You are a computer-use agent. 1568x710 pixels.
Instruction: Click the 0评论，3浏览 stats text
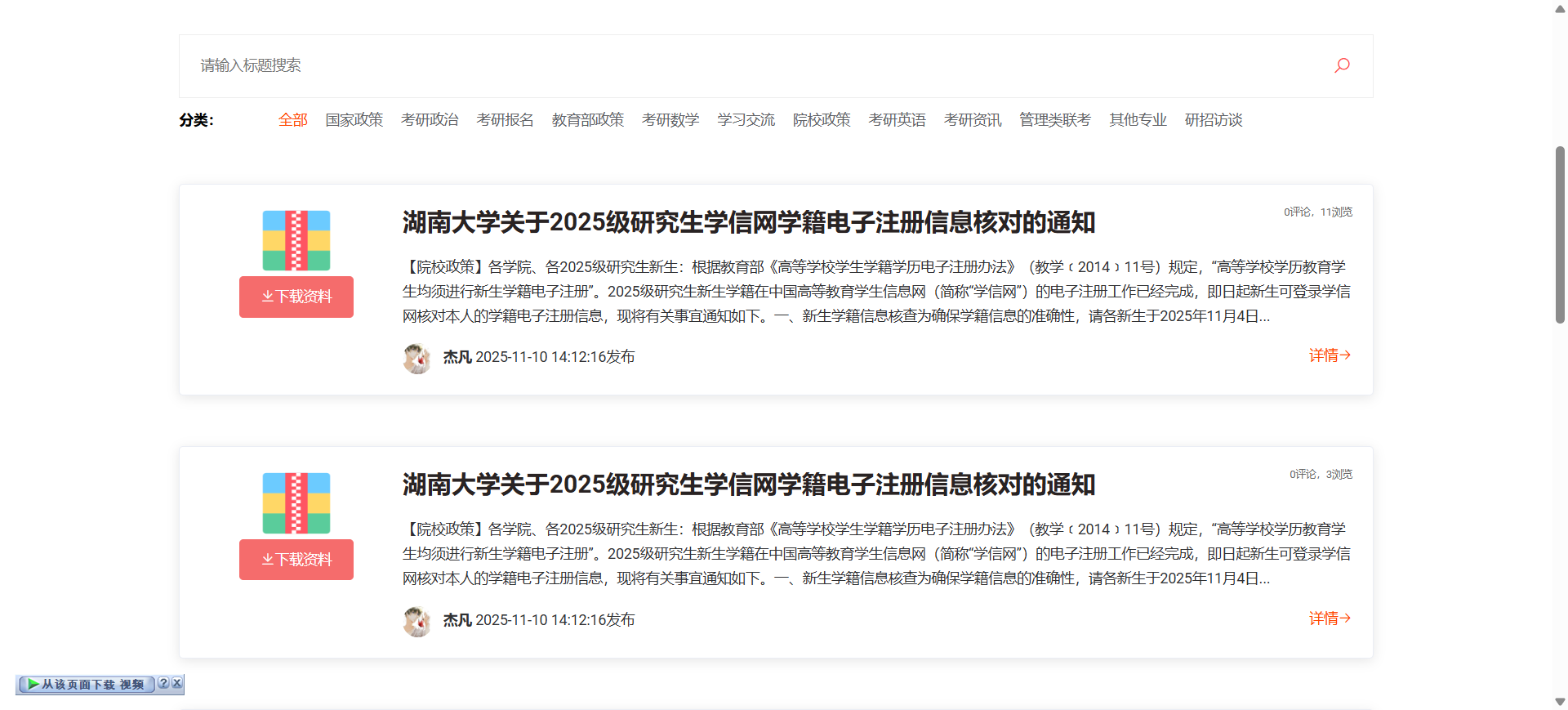pyautogui.click(x=1321, y=475)
